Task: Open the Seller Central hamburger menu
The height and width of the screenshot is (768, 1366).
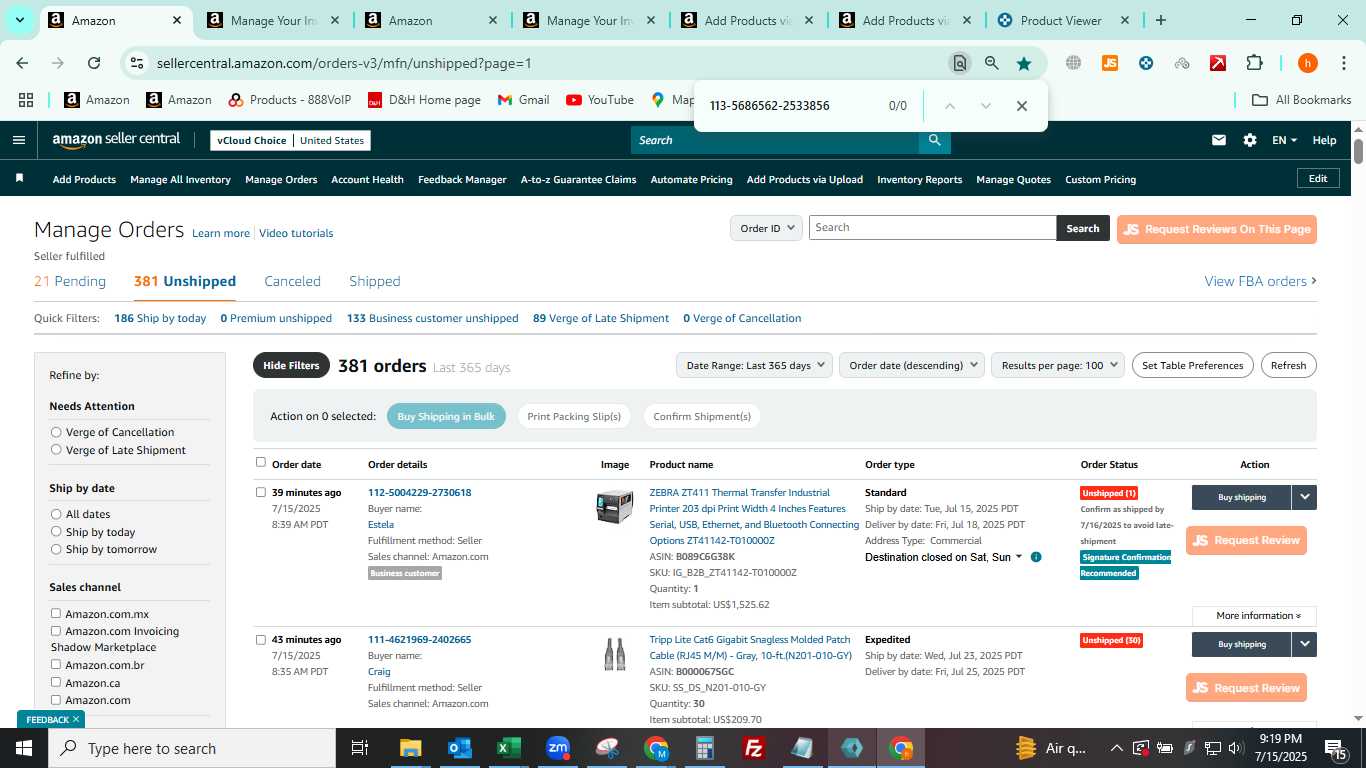Action: [18, 140]
